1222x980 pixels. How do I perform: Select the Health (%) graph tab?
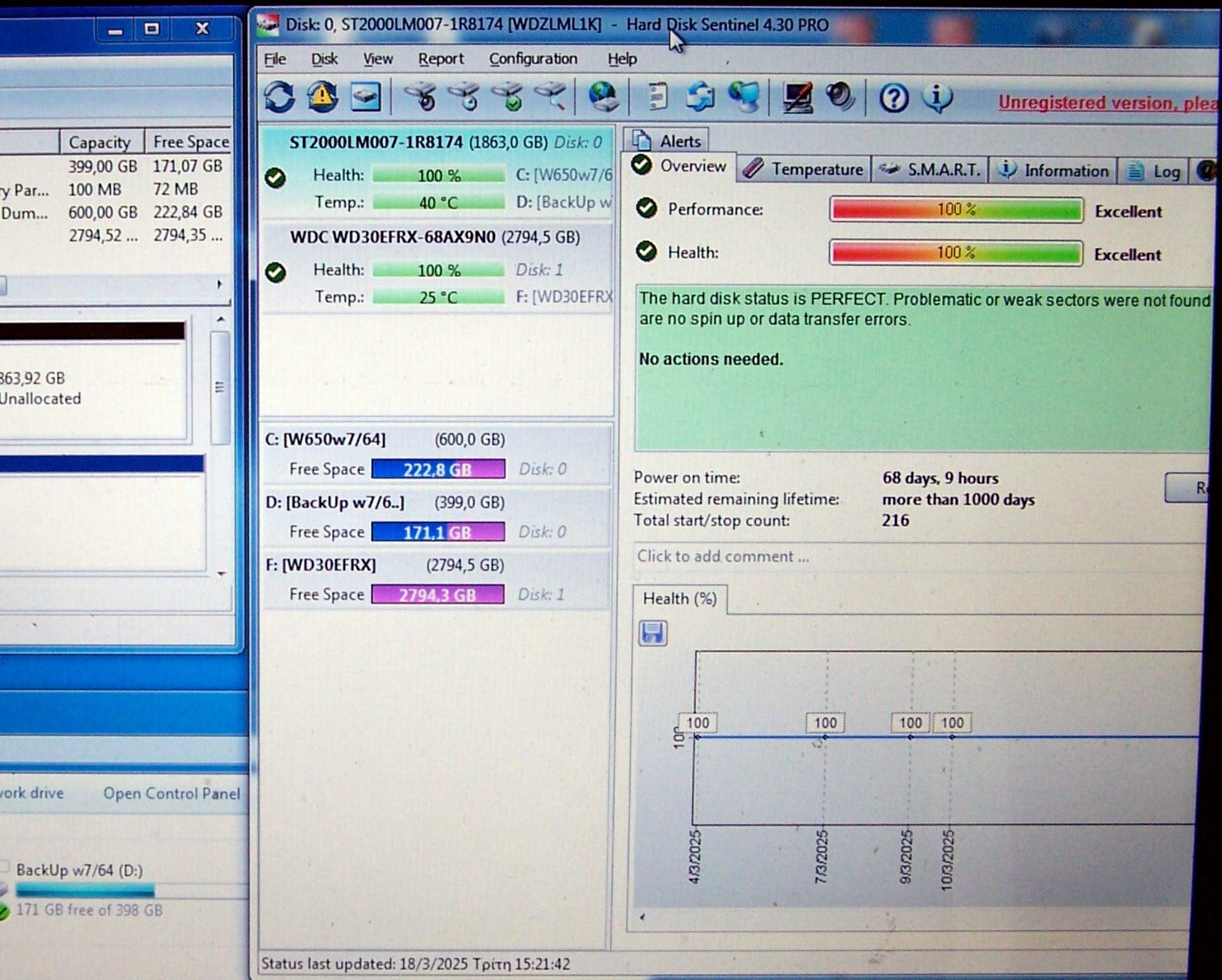pos(679,599)
